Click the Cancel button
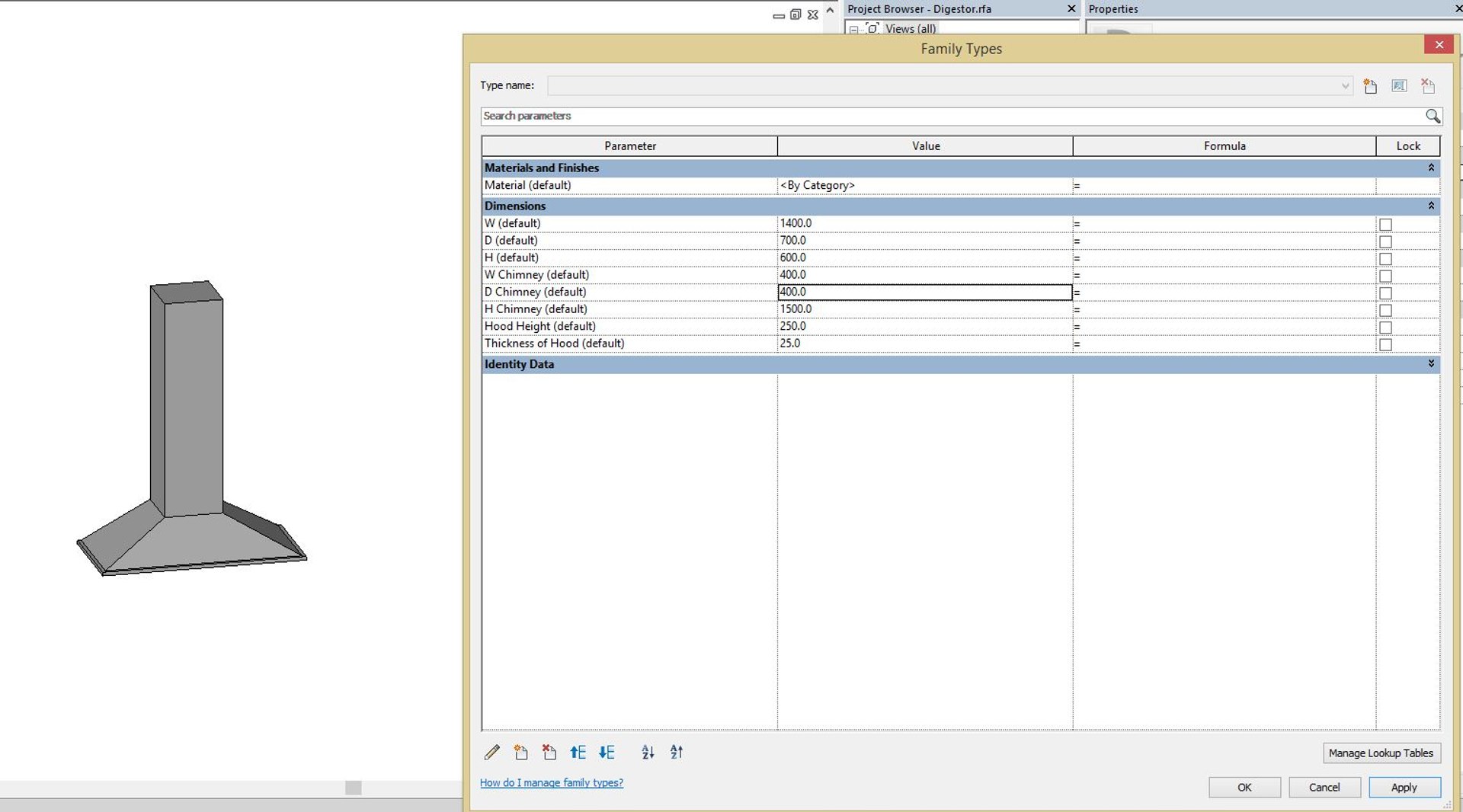 1324,787
